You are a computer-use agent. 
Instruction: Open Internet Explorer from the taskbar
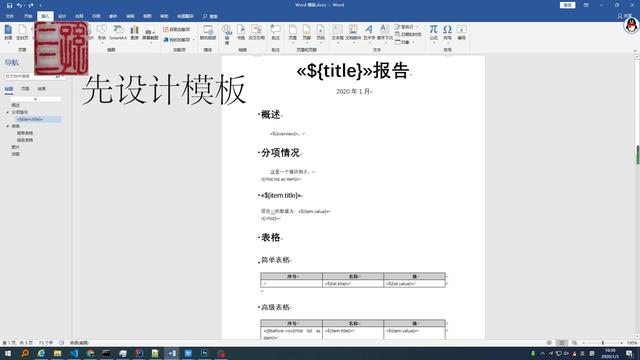[x=41, y=353]
